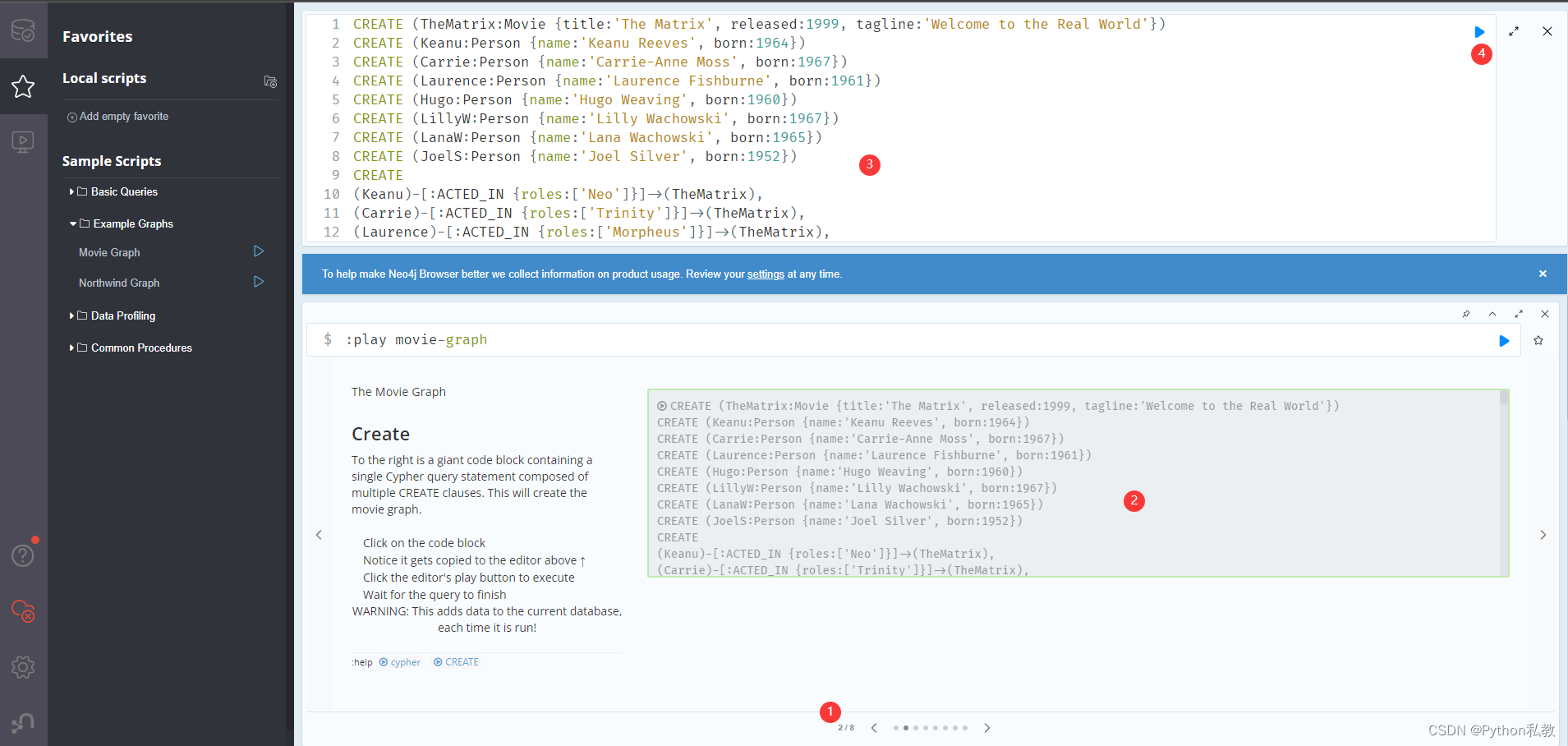This screenshot has height=746, width=1568.
Task: Run the Northwind Graph sample script
Action: pyautogui.click(x=259, y=282)
